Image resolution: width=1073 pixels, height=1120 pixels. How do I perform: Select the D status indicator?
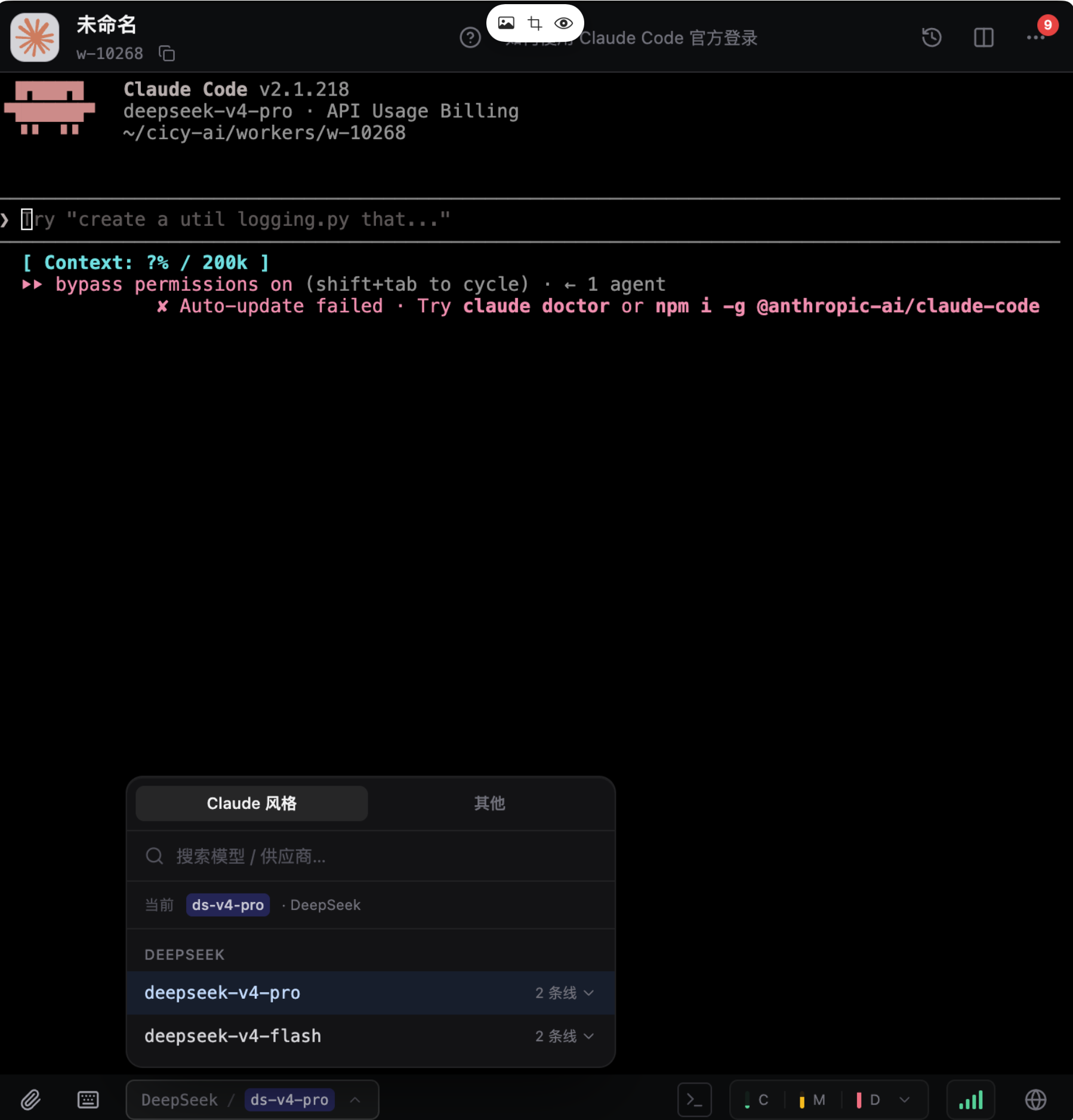tap(868, 1100)
